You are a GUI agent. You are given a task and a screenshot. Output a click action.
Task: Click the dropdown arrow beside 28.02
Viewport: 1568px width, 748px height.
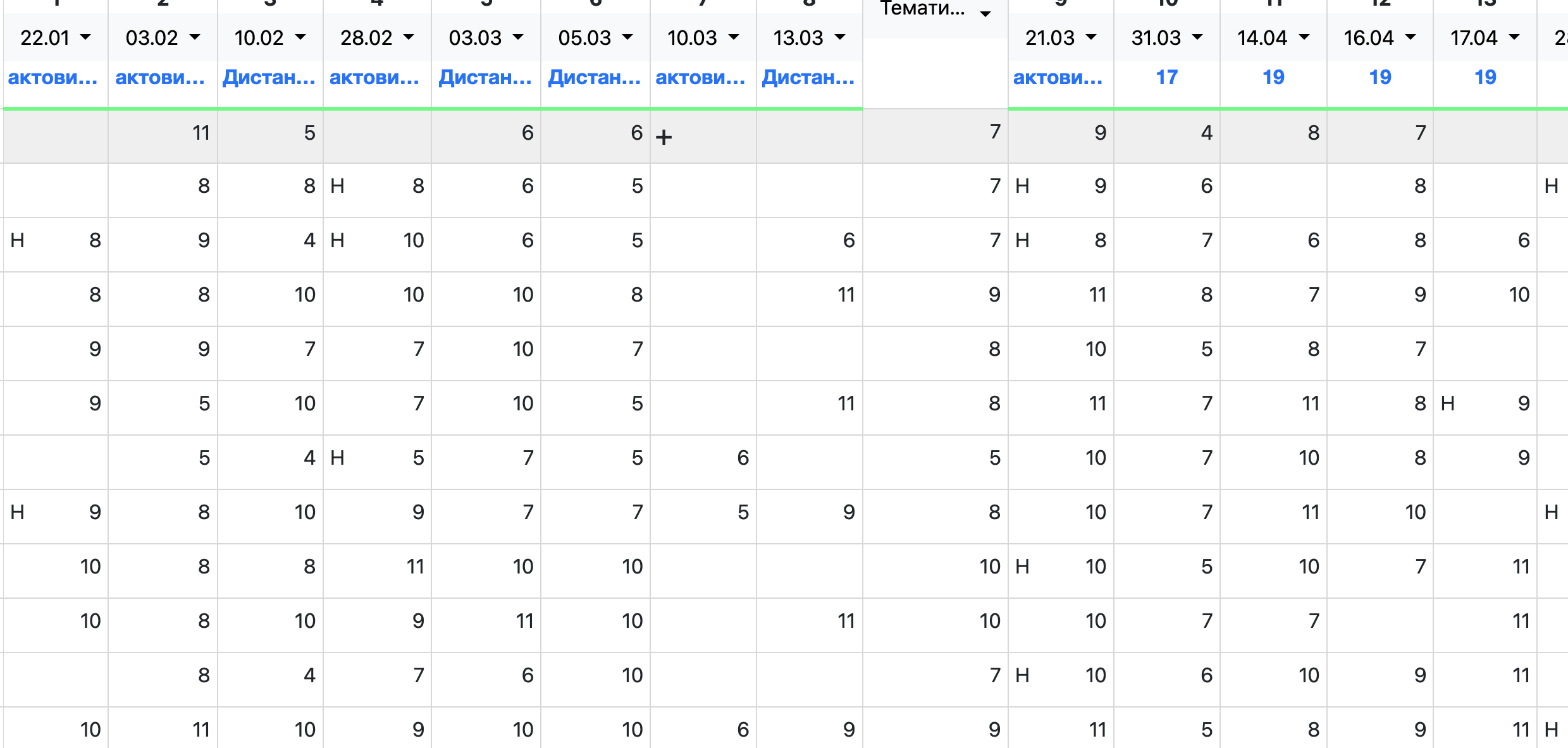point(409,37)
